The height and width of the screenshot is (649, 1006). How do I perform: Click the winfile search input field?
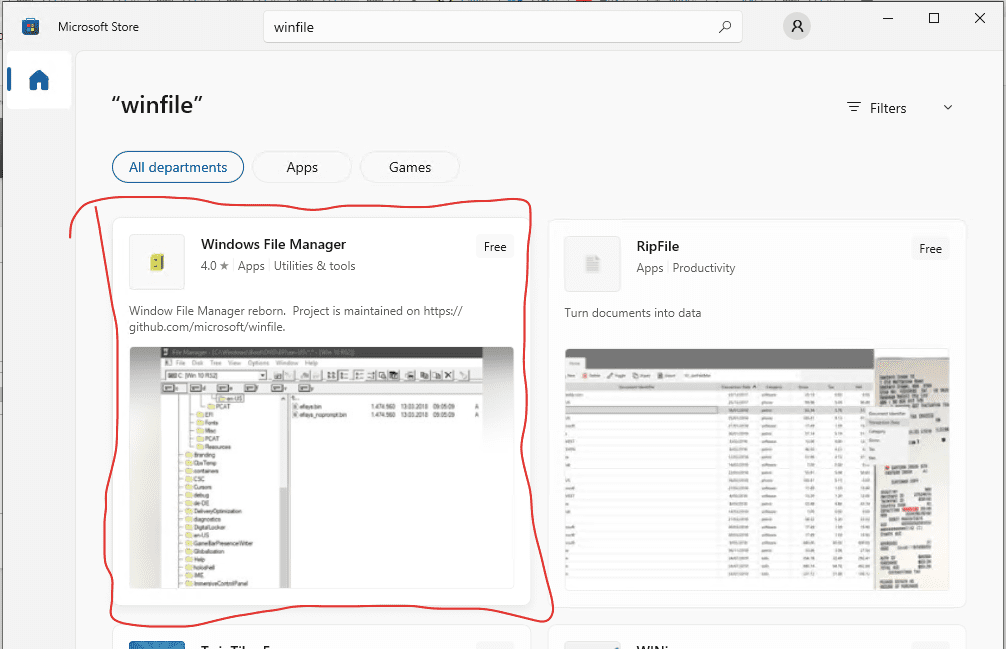click(502, 27)
